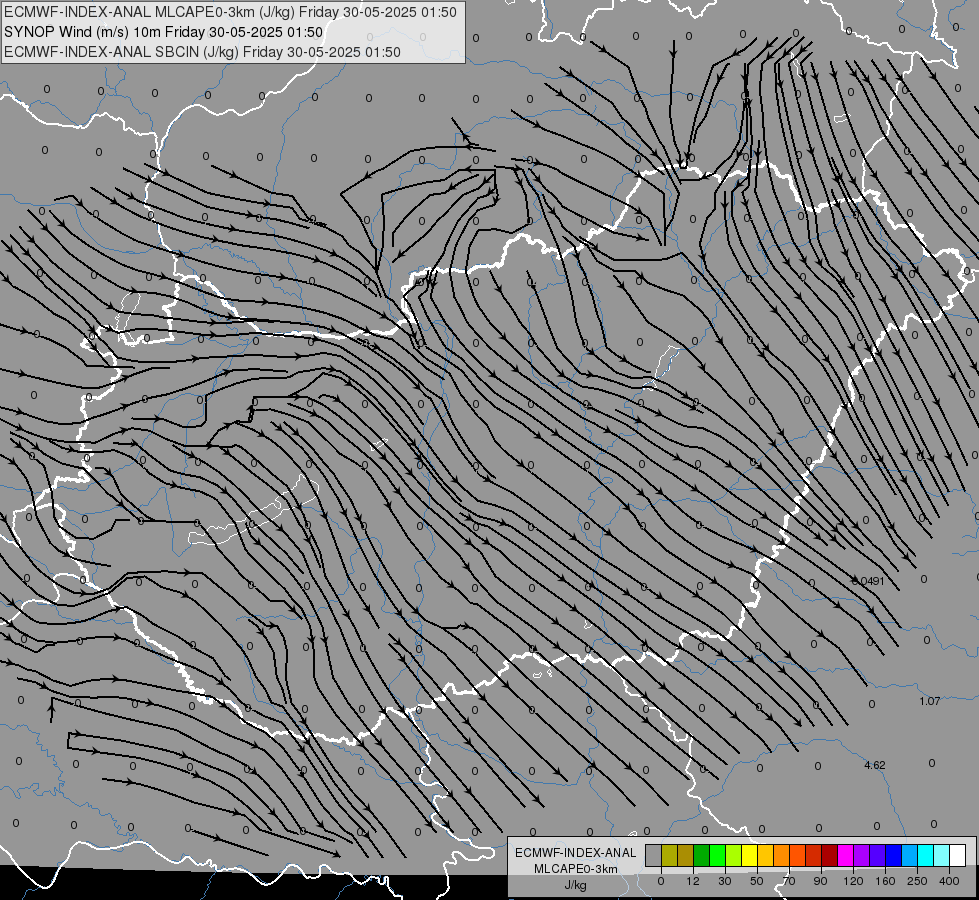Click the pure yellow legend swatch

click(750, 855)
